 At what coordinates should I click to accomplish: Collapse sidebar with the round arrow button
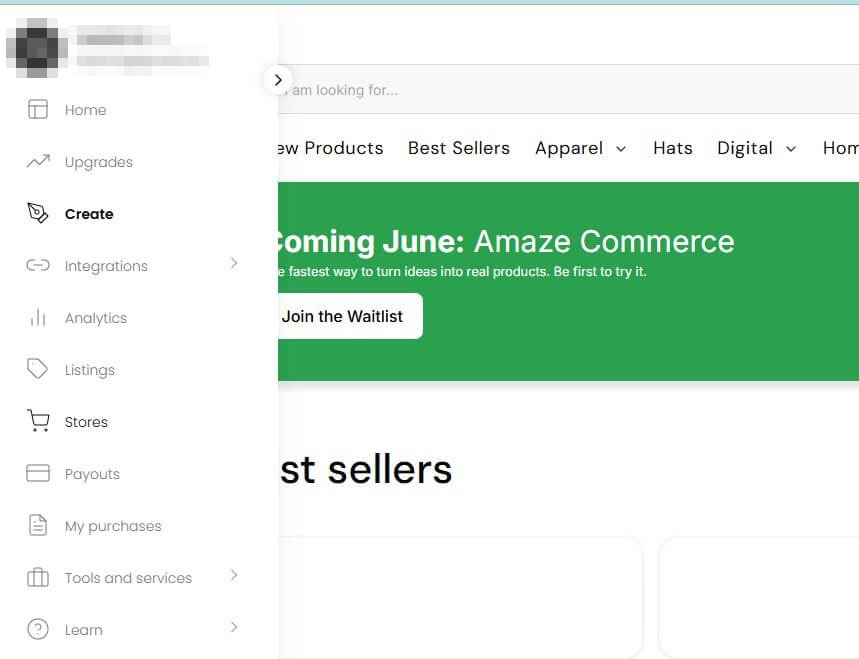277,80
